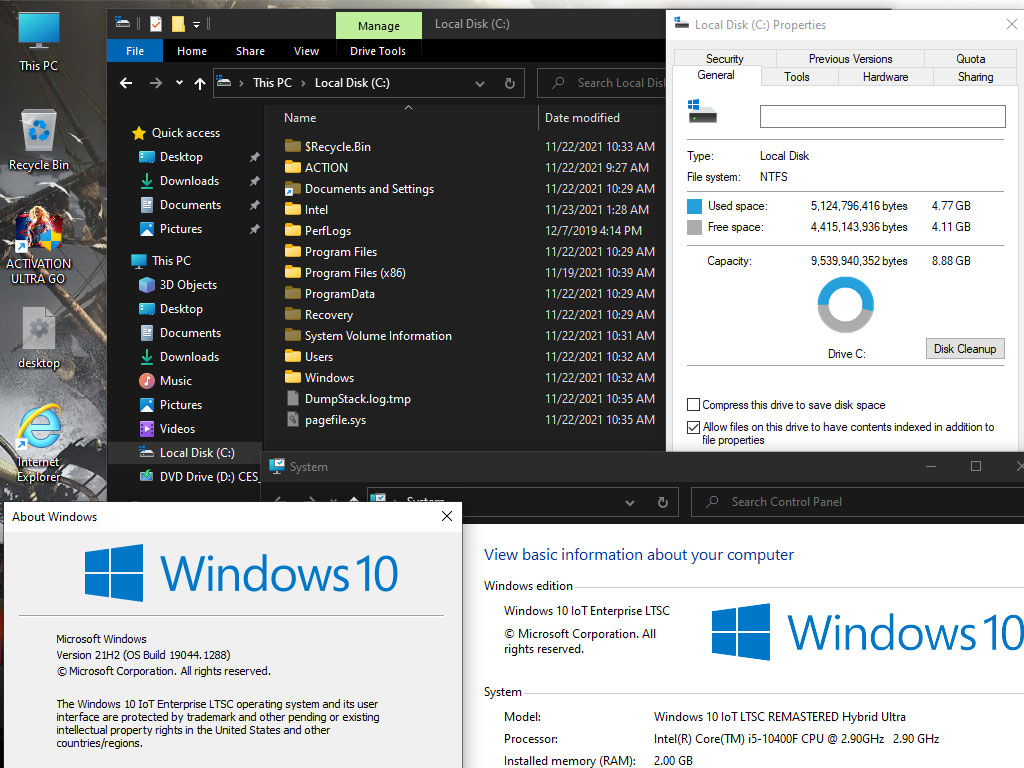Image resolution: width=1024 pixels, height=768 pixels.
Task: Switch to the Quota tab in Properties
Action: [x=970, y=59]
